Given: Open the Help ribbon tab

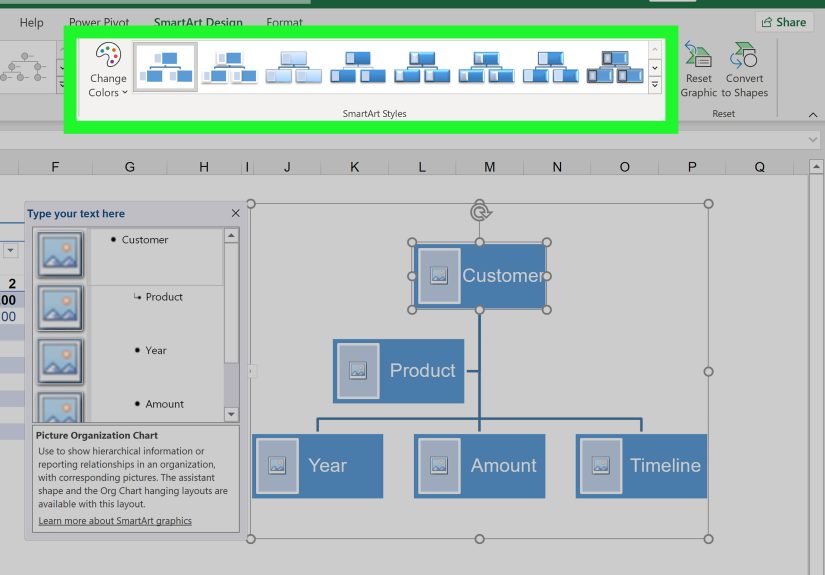Looking at the screenshot, I should tap(32, 23).
